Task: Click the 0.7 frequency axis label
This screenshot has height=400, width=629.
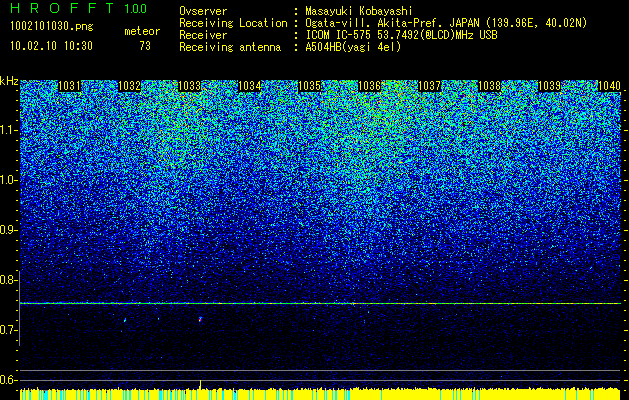Action: click(8, 330)
